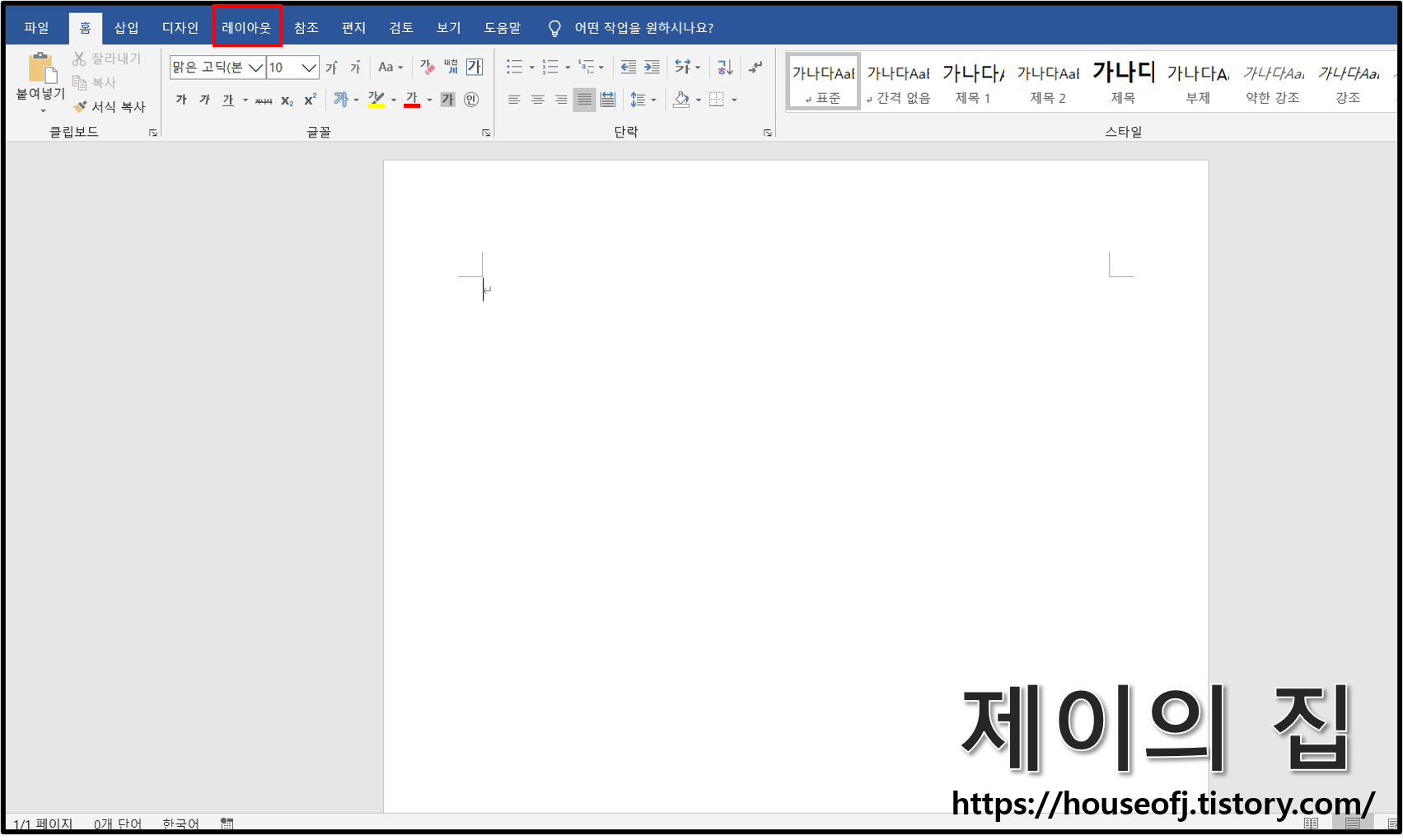Switch to the Review (검토) tab

(x=401, y=28)
